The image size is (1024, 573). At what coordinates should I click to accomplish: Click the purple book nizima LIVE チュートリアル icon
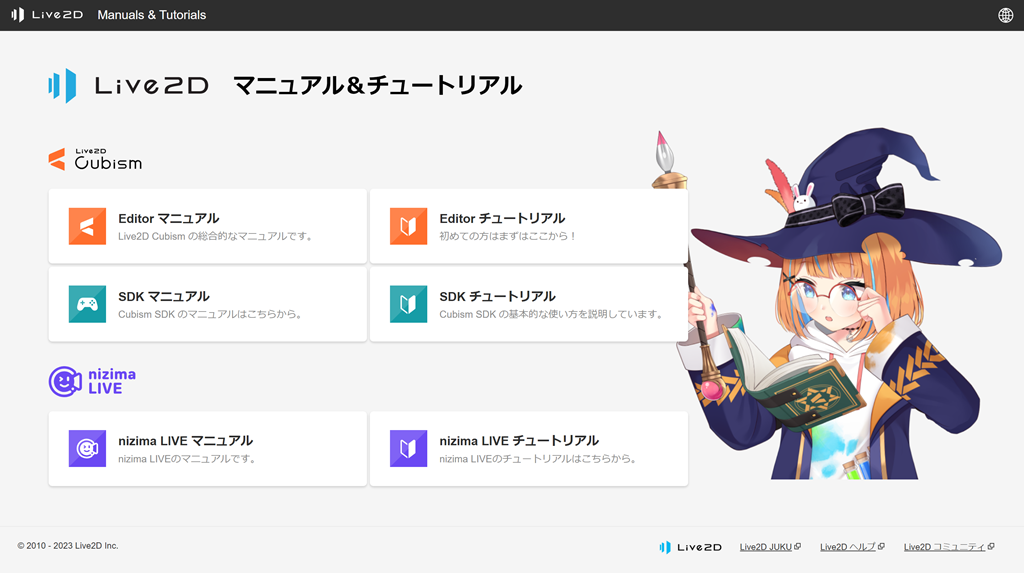pos(408,448)
